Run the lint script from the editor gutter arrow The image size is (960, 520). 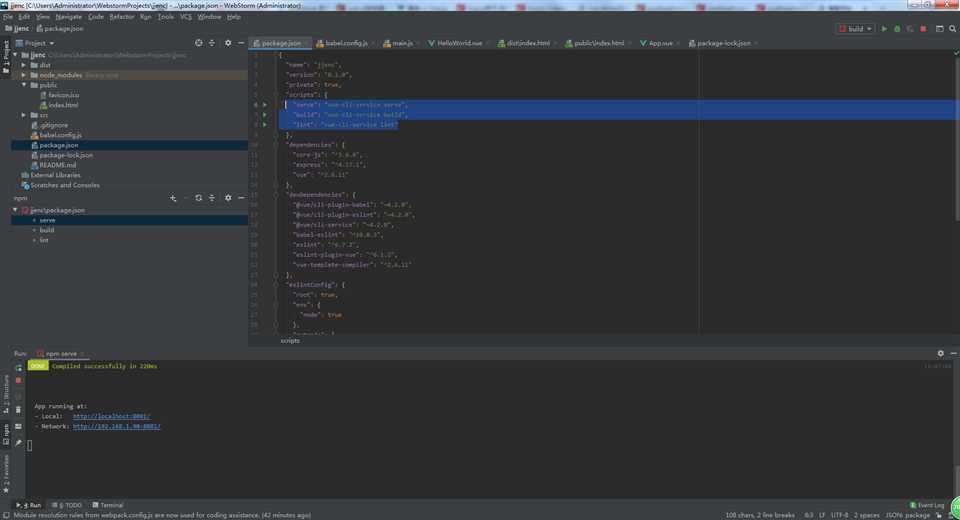[264, 124]
